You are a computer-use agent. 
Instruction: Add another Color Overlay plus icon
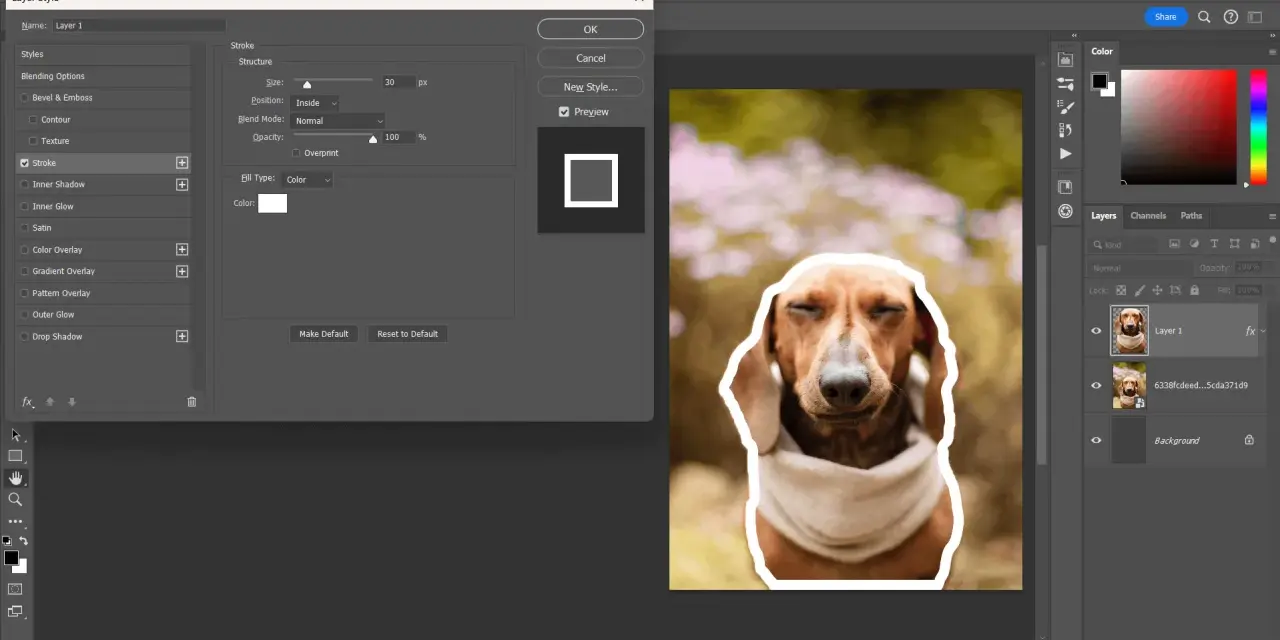[182, 250]
